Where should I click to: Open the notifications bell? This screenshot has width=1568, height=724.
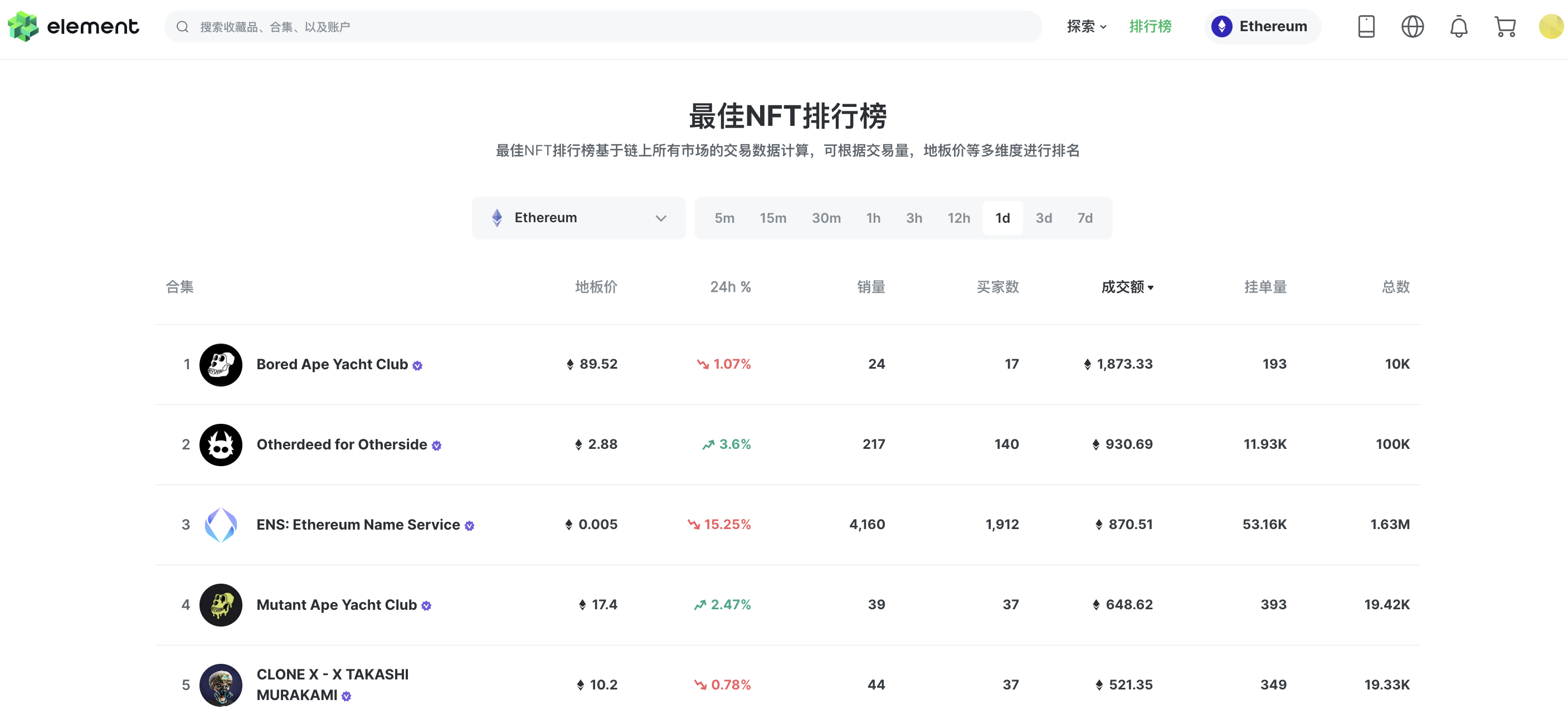1458,26
